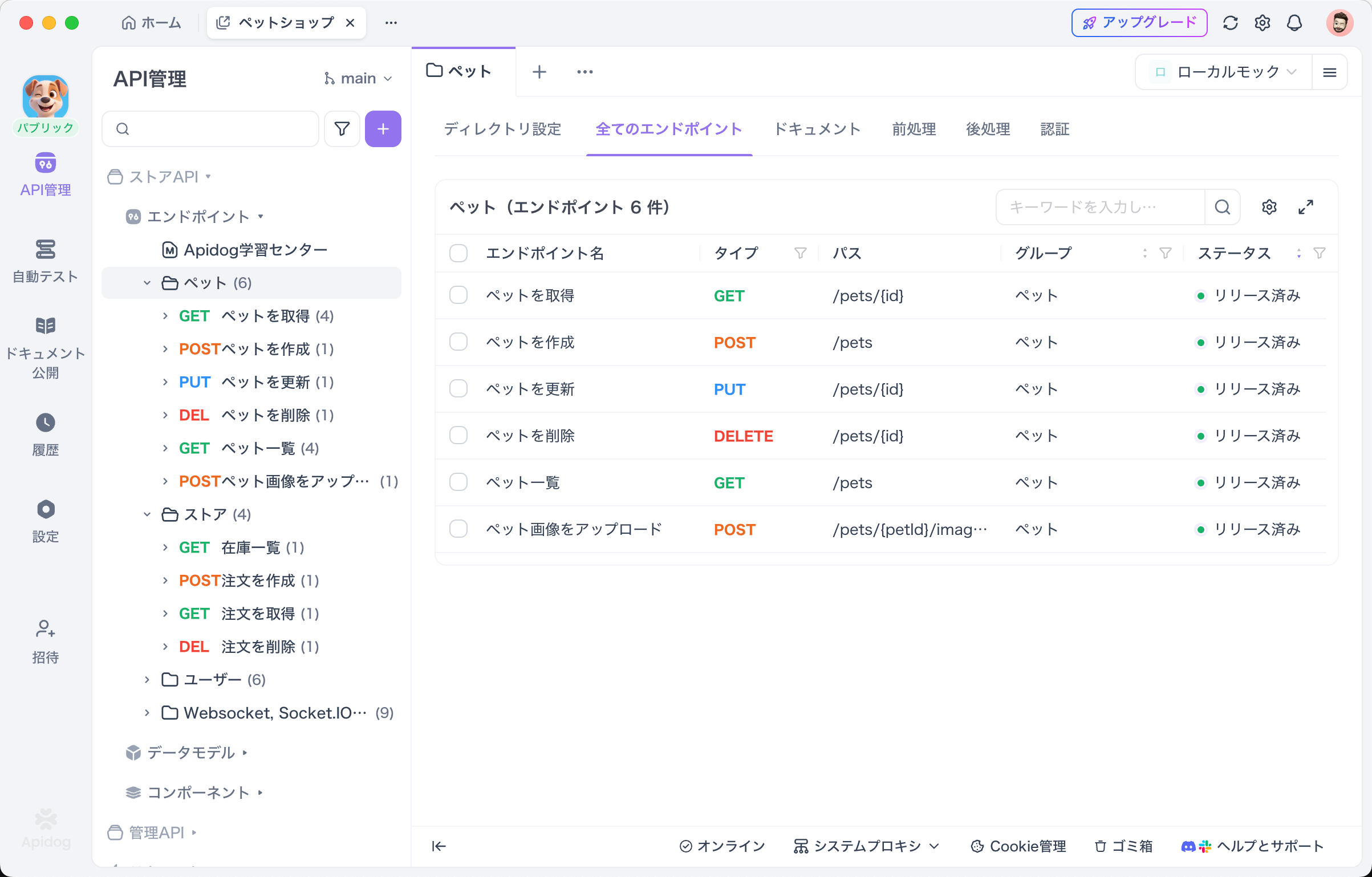Viewport: 1372px width, 877px height.
Task: Collapse the sidebar with the arrow icon
Action: 439,846
